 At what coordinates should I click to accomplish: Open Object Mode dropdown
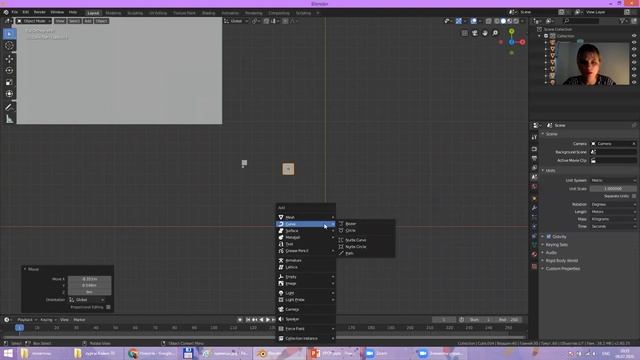coord(34,21)
